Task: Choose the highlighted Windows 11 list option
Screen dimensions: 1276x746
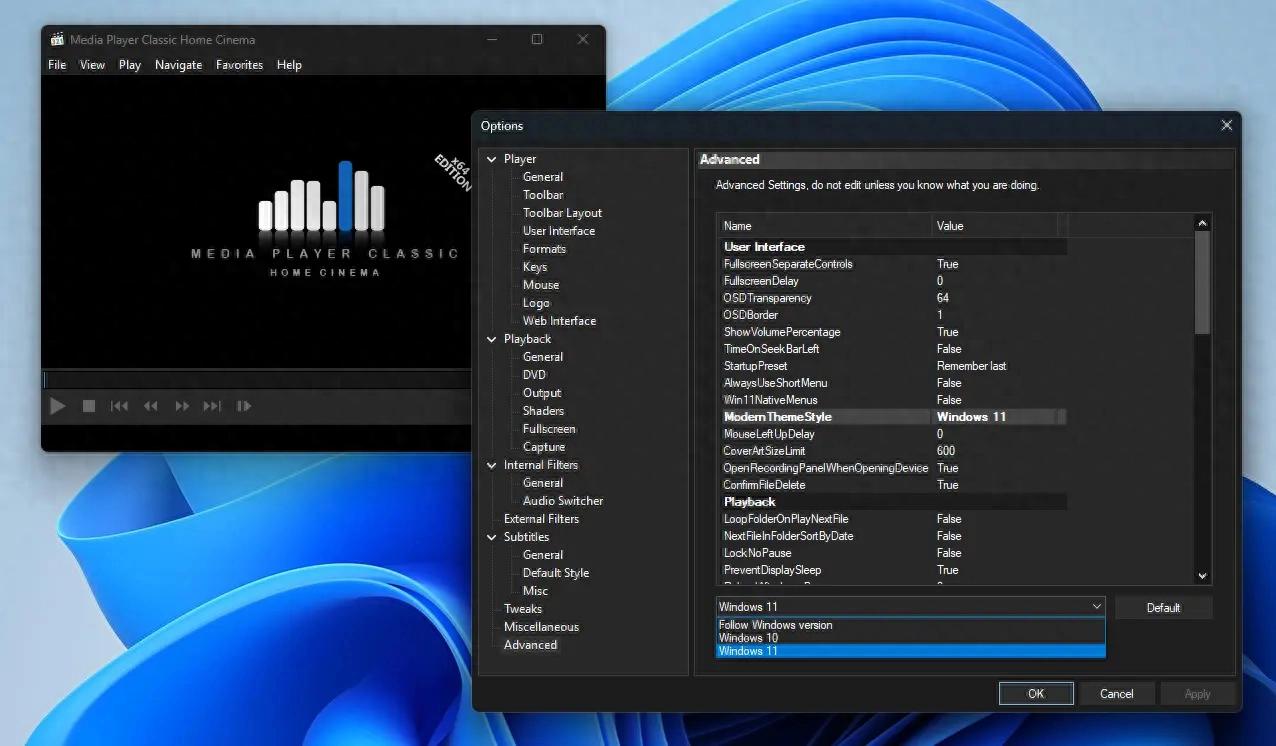Action: click(x=910, y=651)
